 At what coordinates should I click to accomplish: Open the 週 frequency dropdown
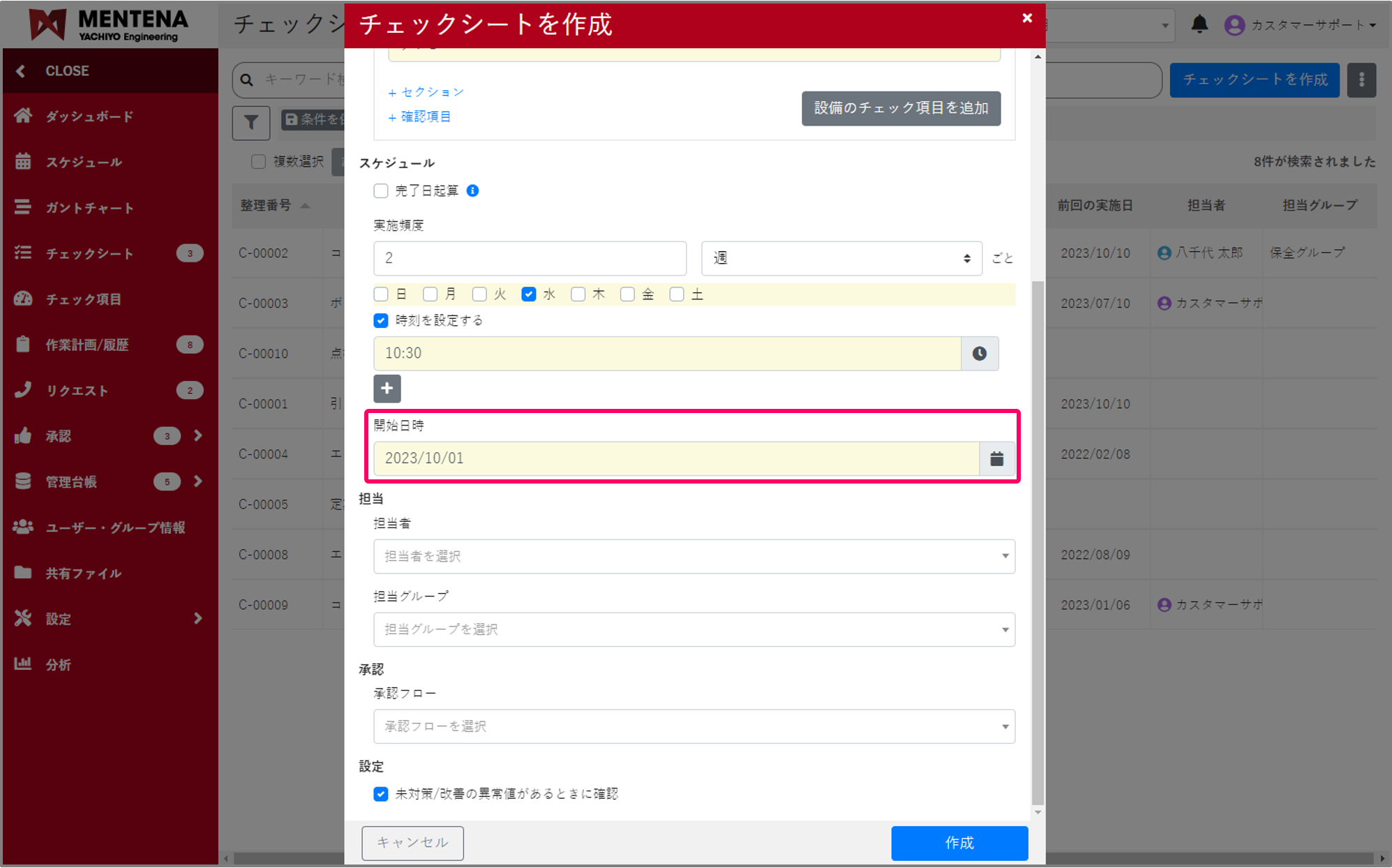tap(840, 258)
